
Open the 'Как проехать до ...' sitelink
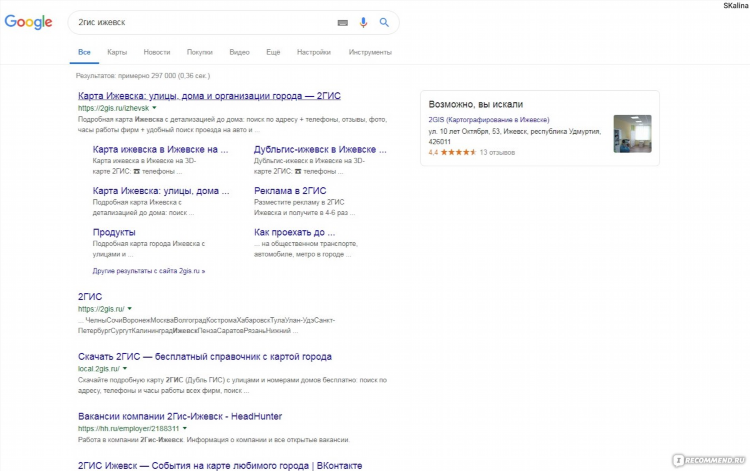coord(294,232)
